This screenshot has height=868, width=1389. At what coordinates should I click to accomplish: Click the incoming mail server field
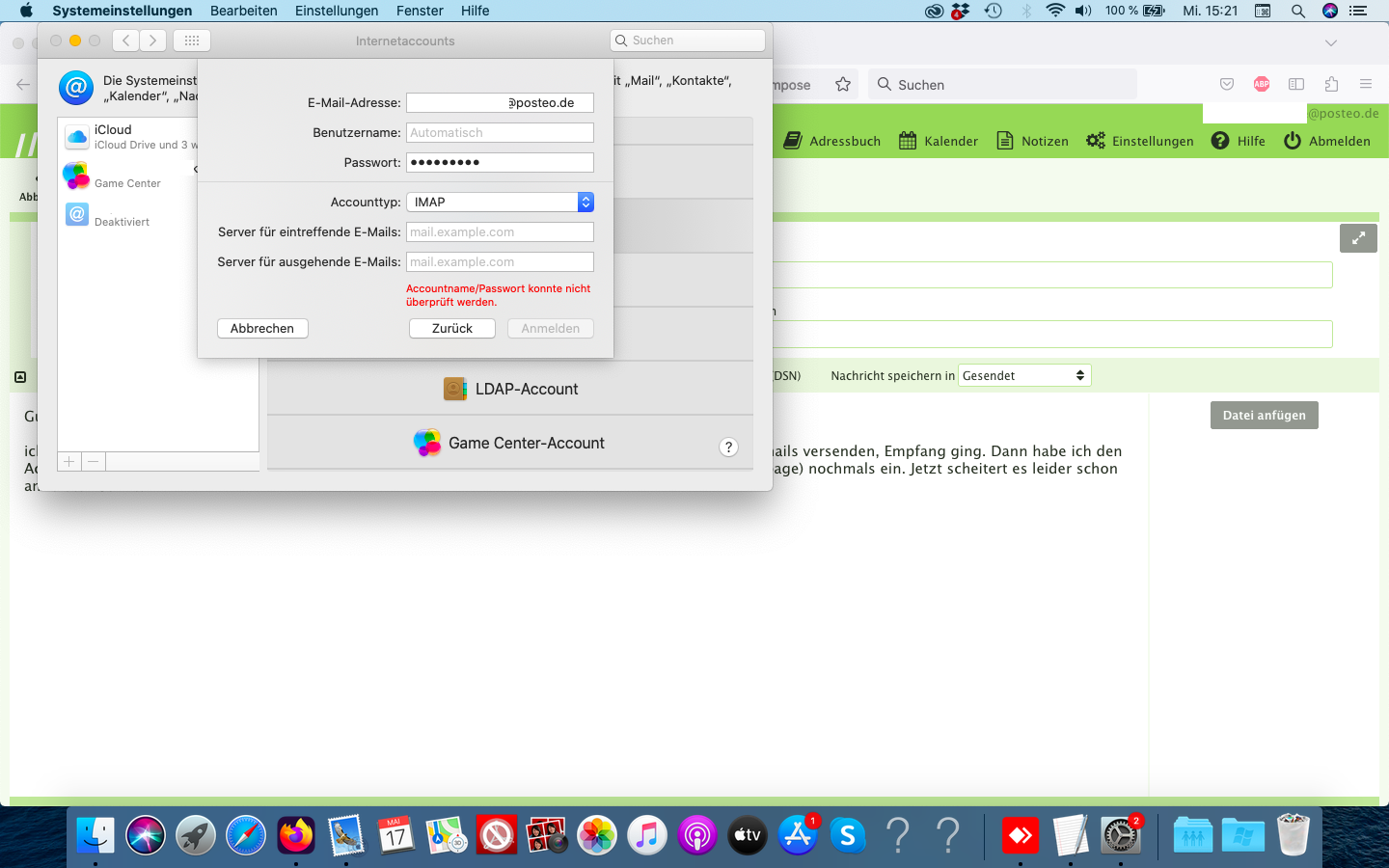click(500, 231)
